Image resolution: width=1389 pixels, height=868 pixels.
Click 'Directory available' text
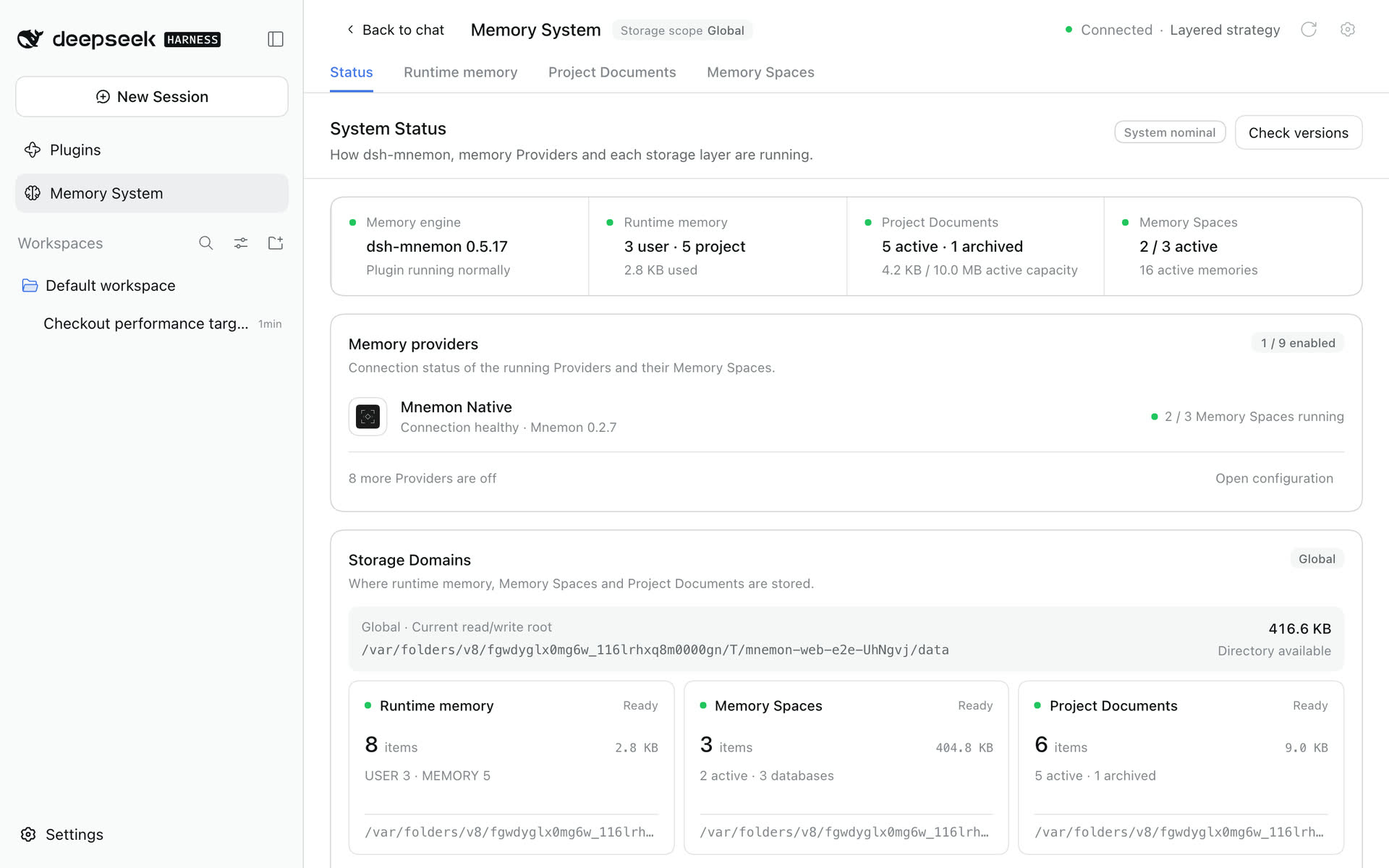[x=1274, y=651]
